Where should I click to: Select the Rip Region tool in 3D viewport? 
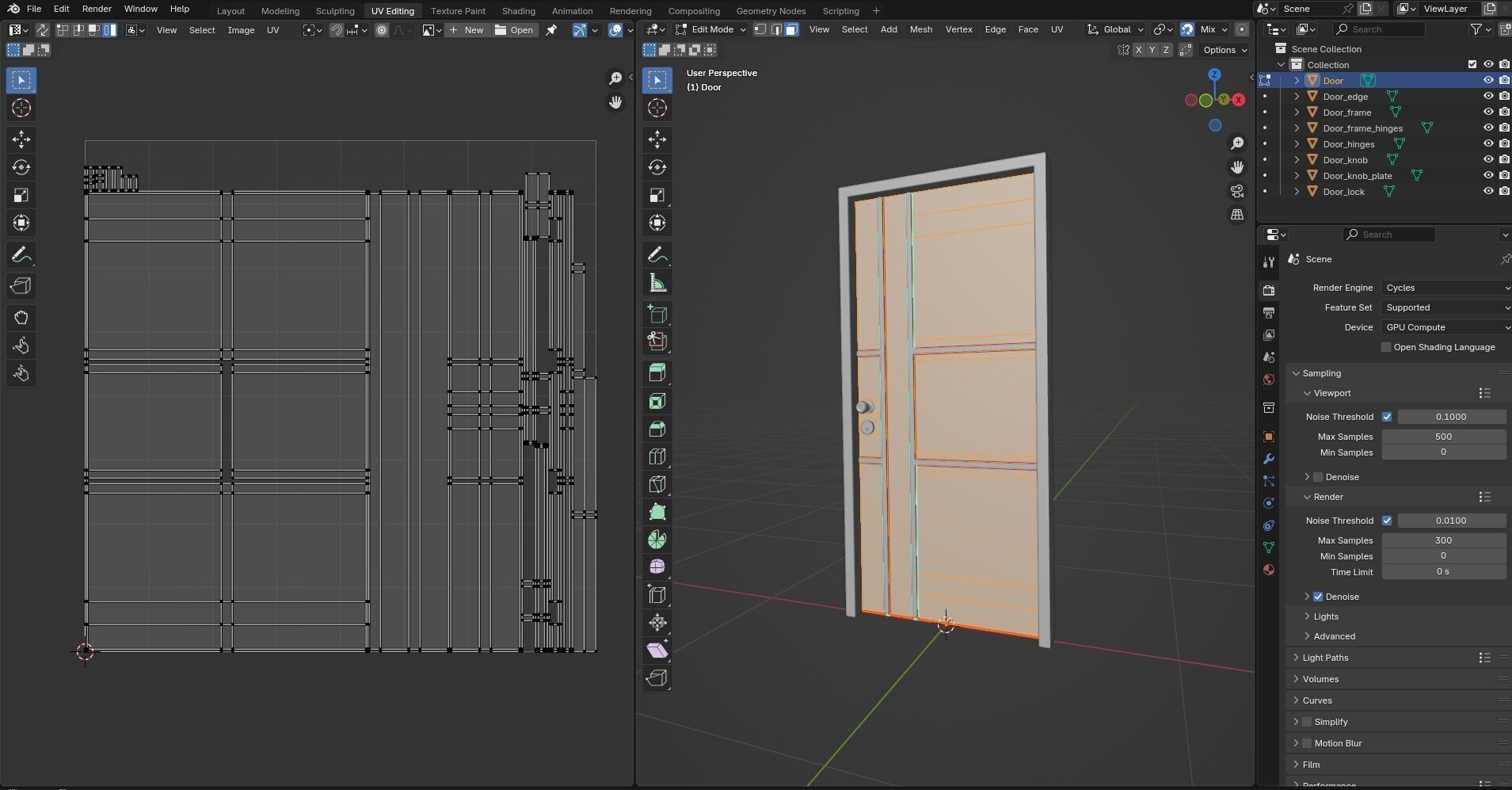(657, 678)
